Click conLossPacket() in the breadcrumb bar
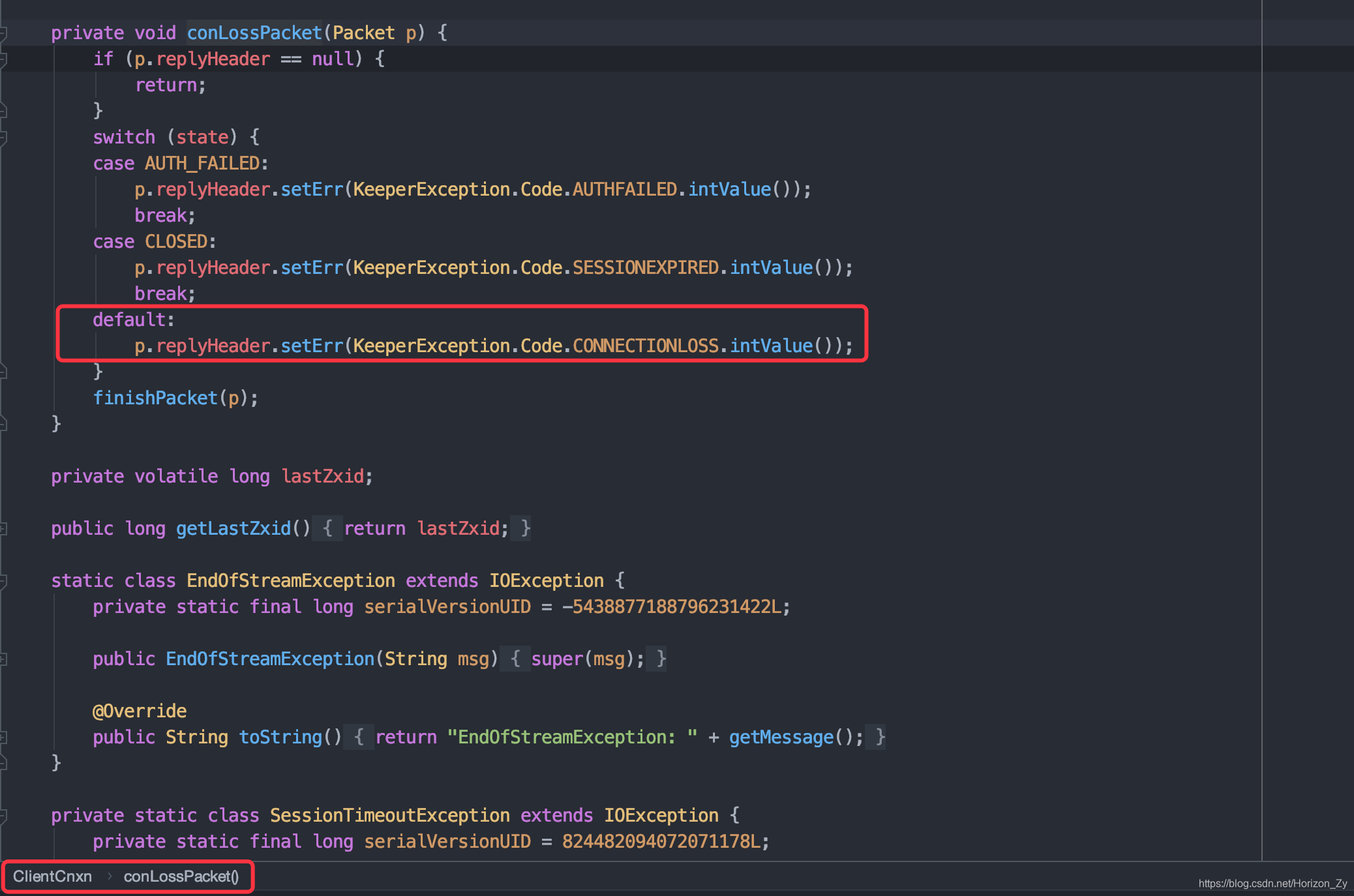The image size is (1354, 896). point(181,876)
